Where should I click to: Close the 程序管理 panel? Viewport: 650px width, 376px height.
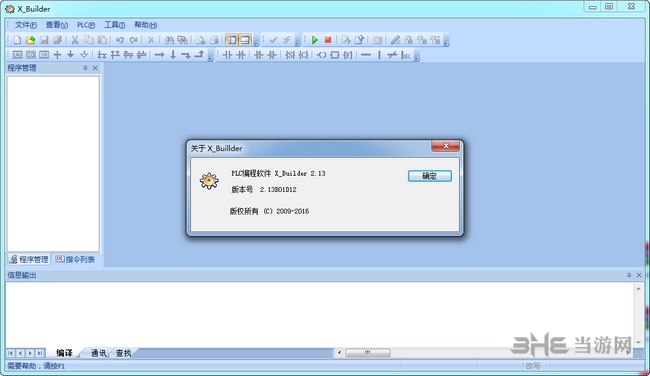95,68
